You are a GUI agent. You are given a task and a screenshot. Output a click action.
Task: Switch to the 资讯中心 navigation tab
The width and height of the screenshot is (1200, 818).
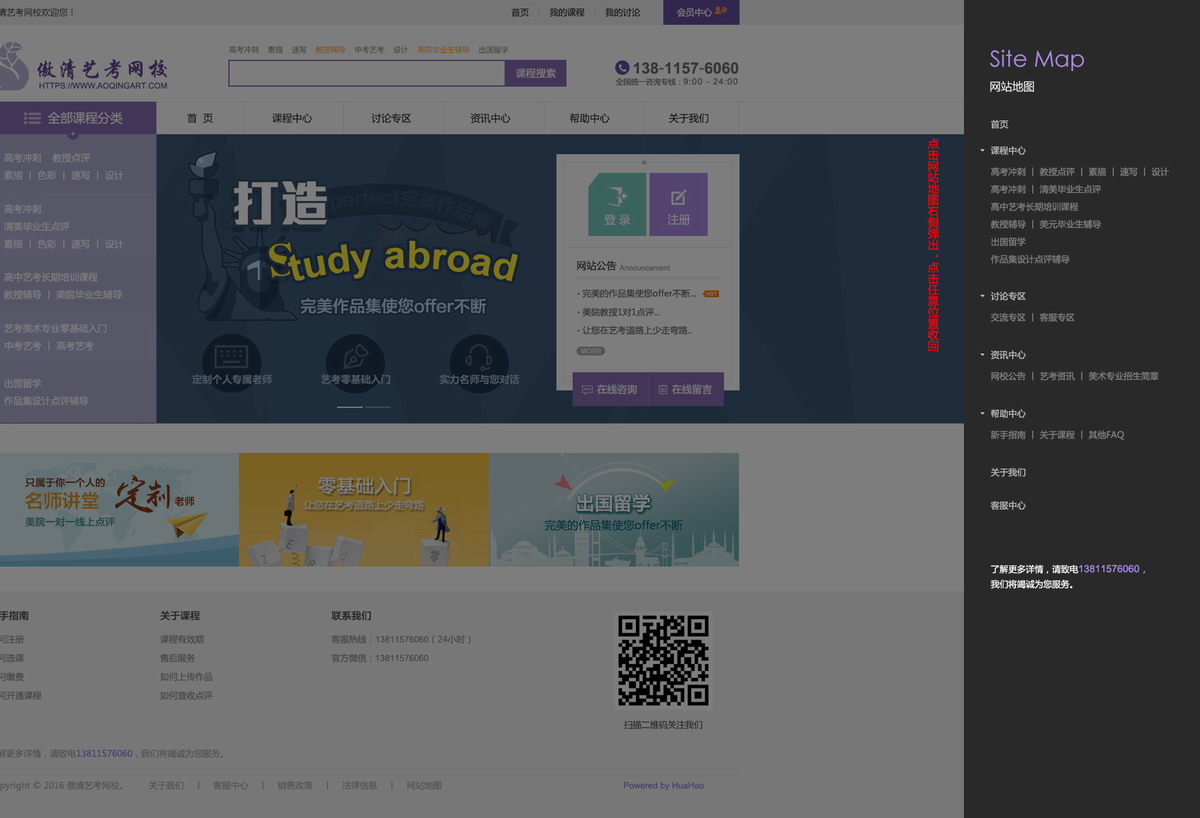tap(491, 118)
